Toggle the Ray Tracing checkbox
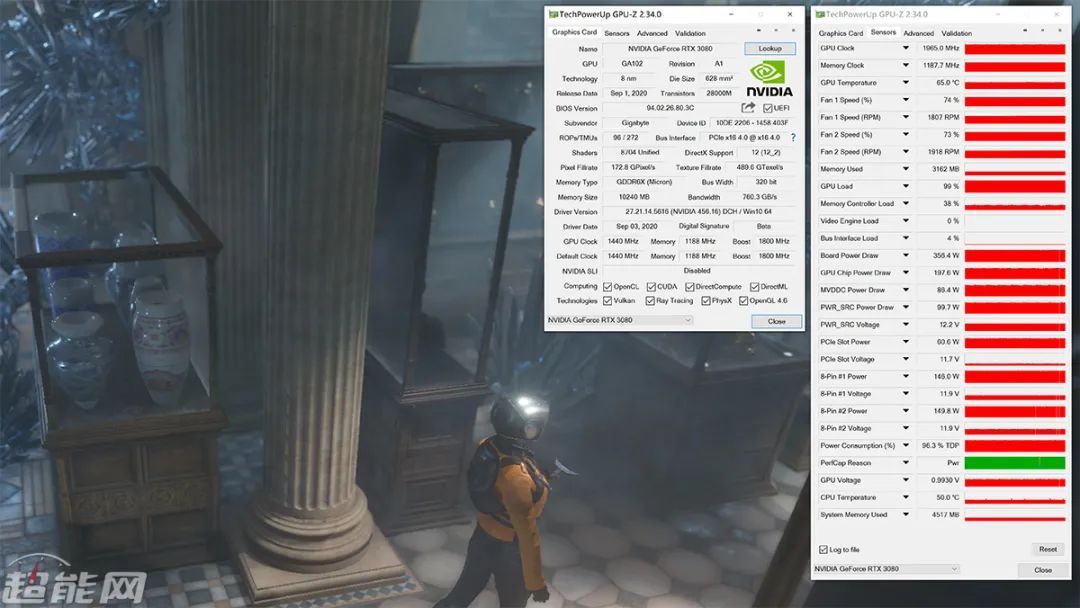Viewport: 1080px width, 608px height. (x=650, y=301)
